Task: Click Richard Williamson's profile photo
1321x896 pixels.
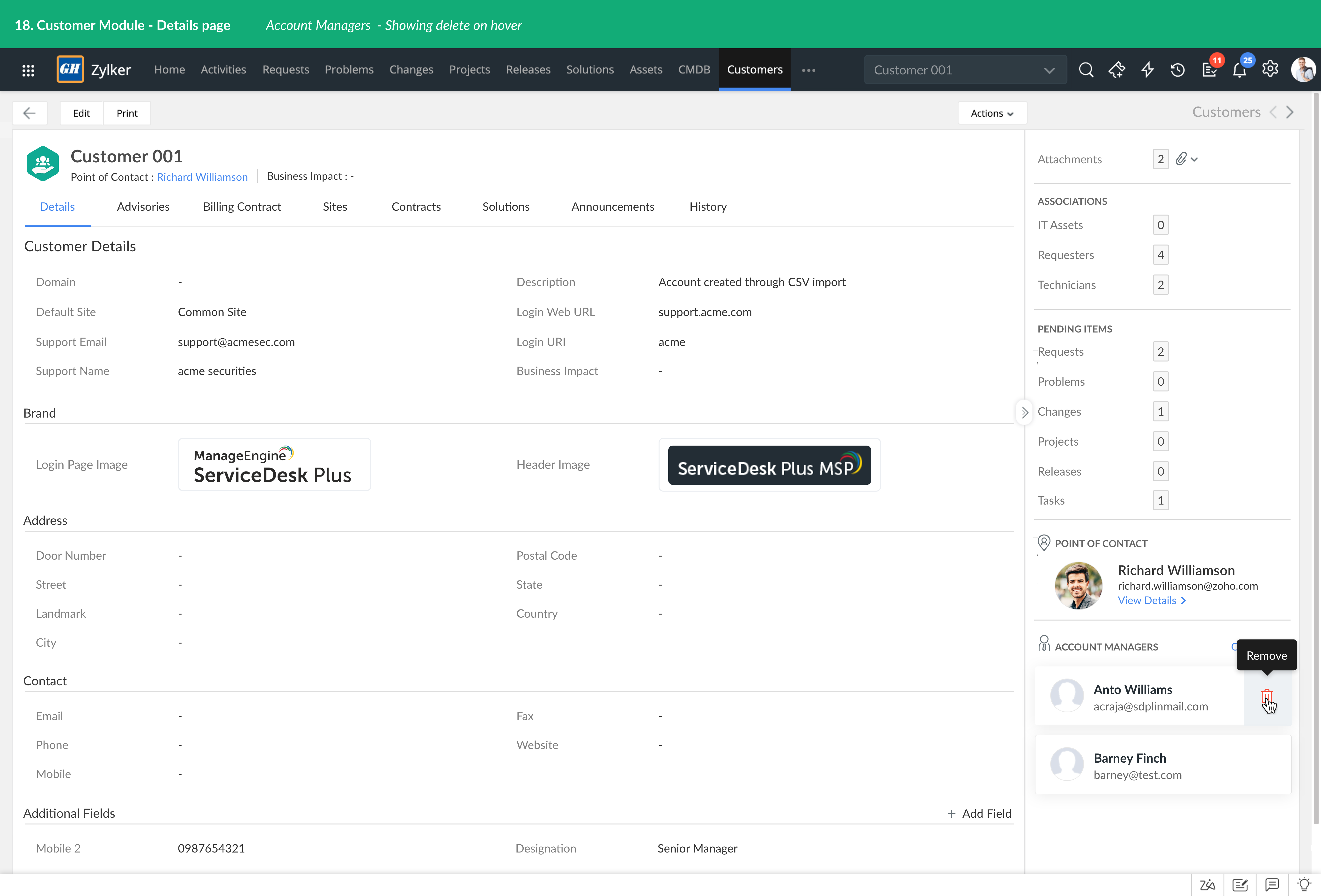Action: coord(1078,585)
